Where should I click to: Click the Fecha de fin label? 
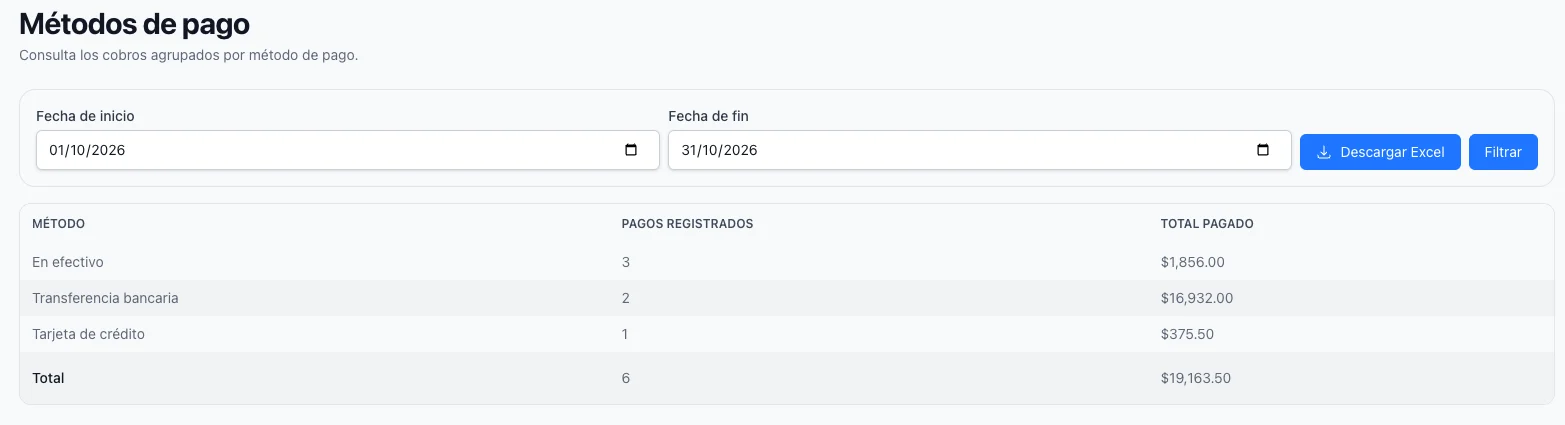click(708, 116)
